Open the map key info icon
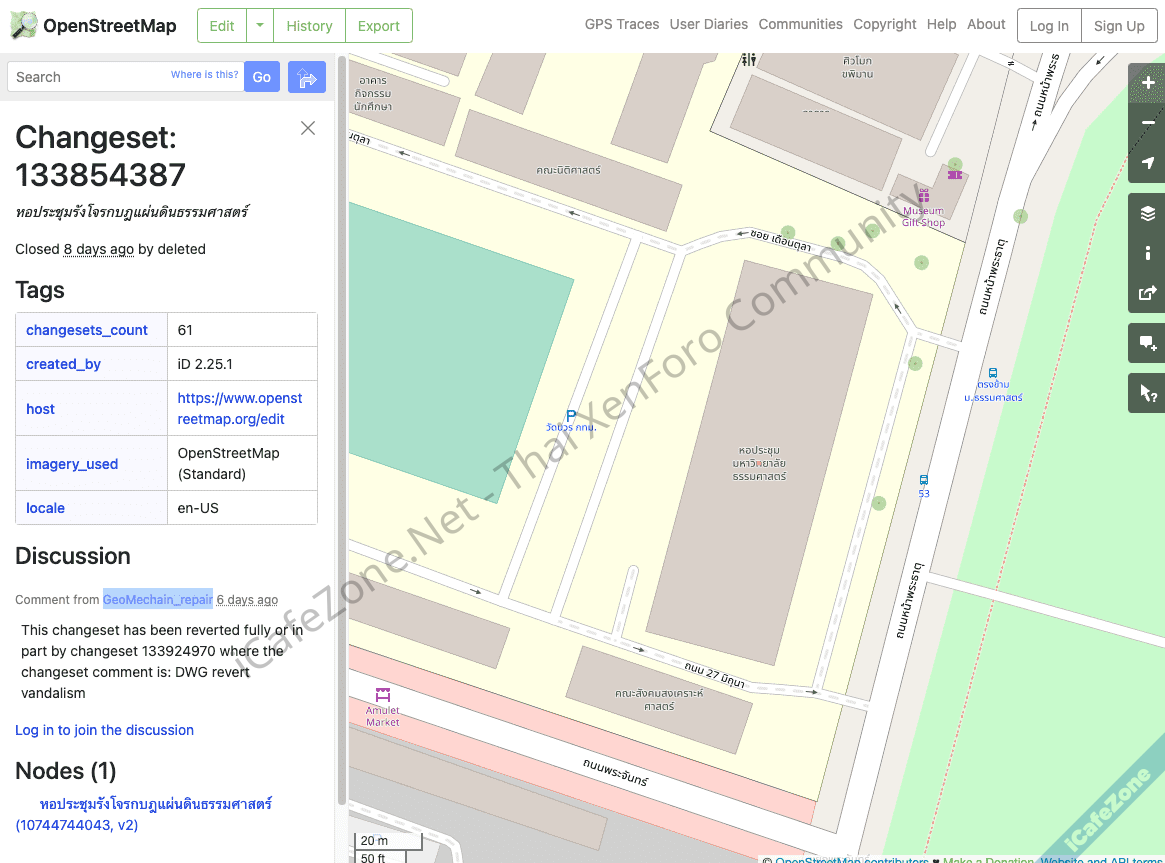Screen dimensions: 1165x863 click(x=1147, y=253)
